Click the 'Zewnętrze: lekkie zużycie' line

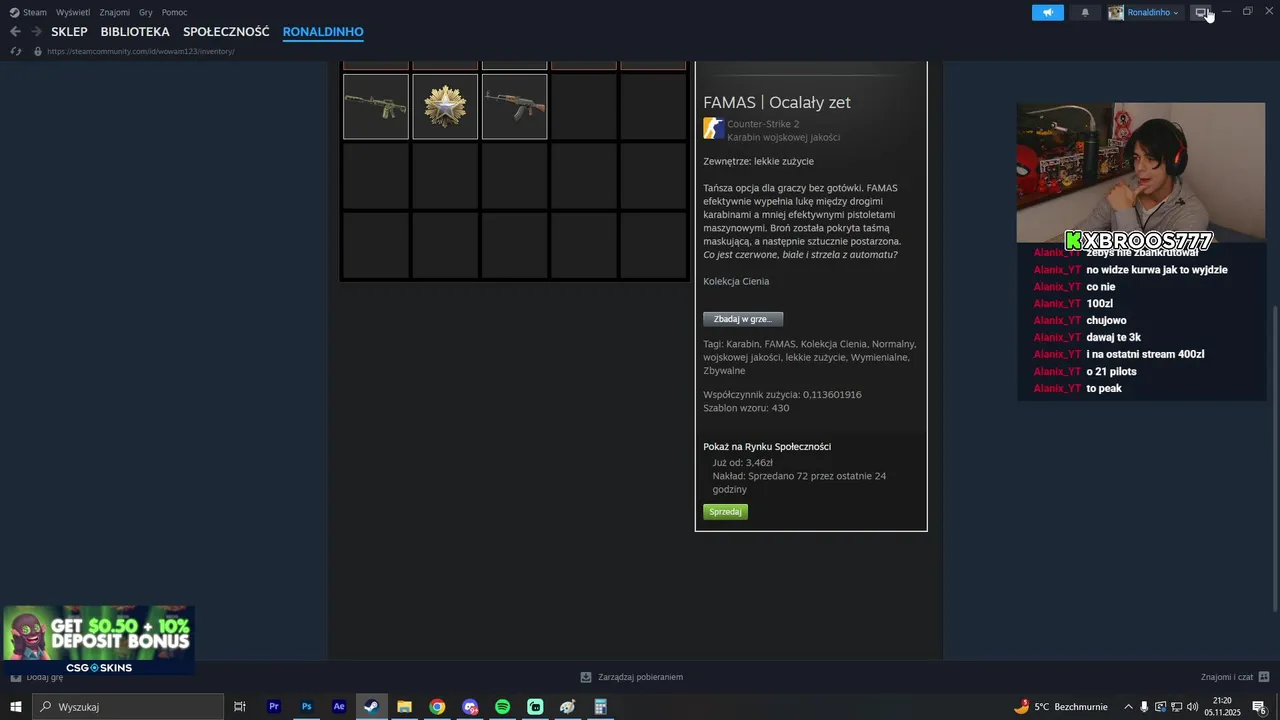tap(758, 161)
